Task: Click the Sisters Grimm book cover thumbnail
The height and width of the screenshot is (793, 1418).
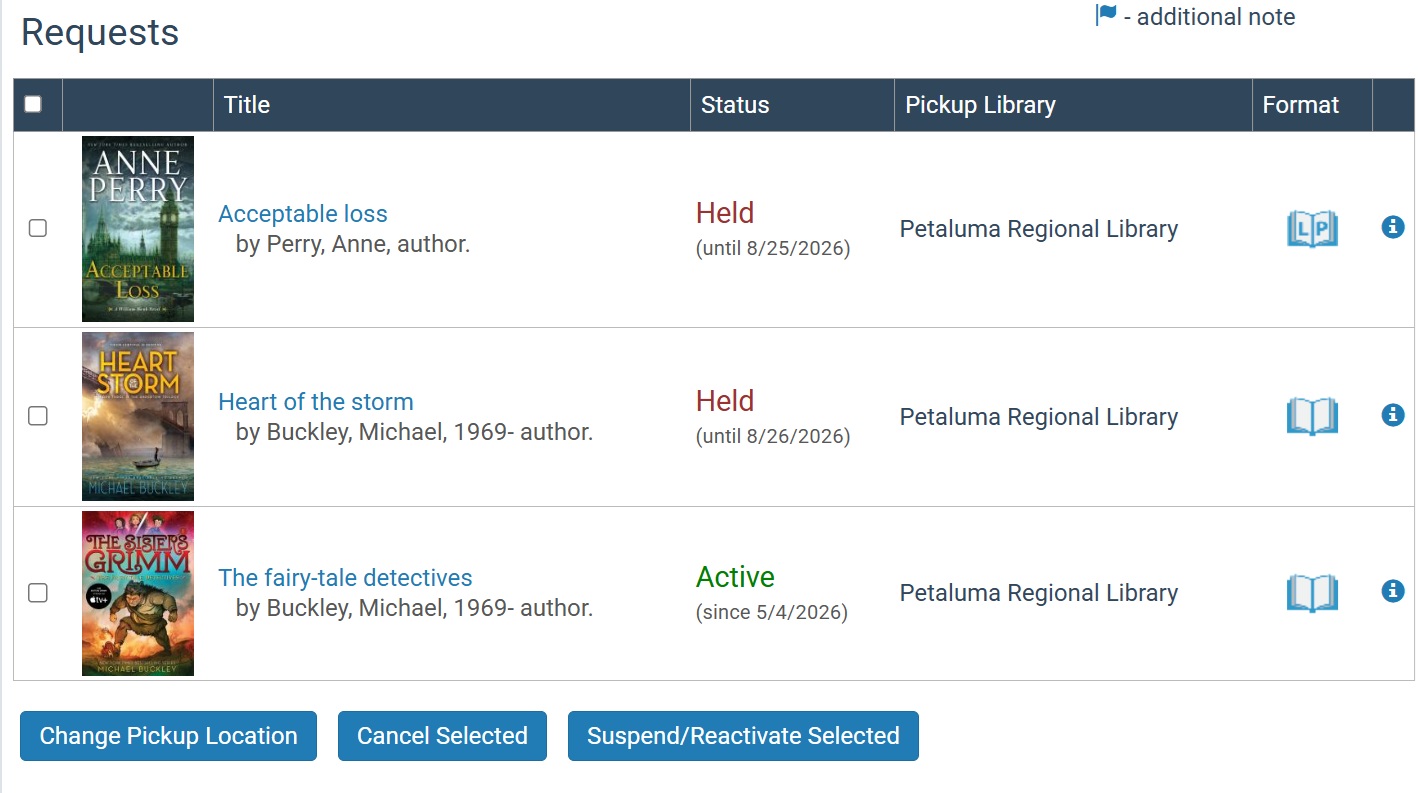Action: (x=138, y=593)
